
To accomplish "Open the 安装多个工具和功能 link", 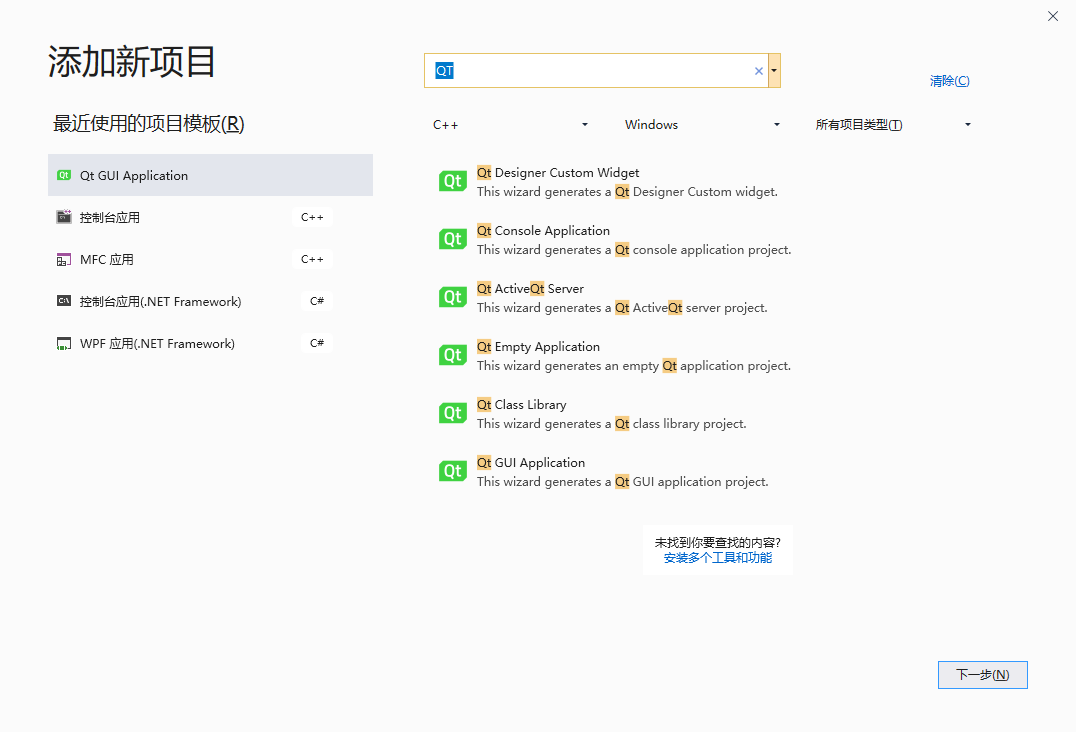I will pyautogui.click(x=718, y=558).
